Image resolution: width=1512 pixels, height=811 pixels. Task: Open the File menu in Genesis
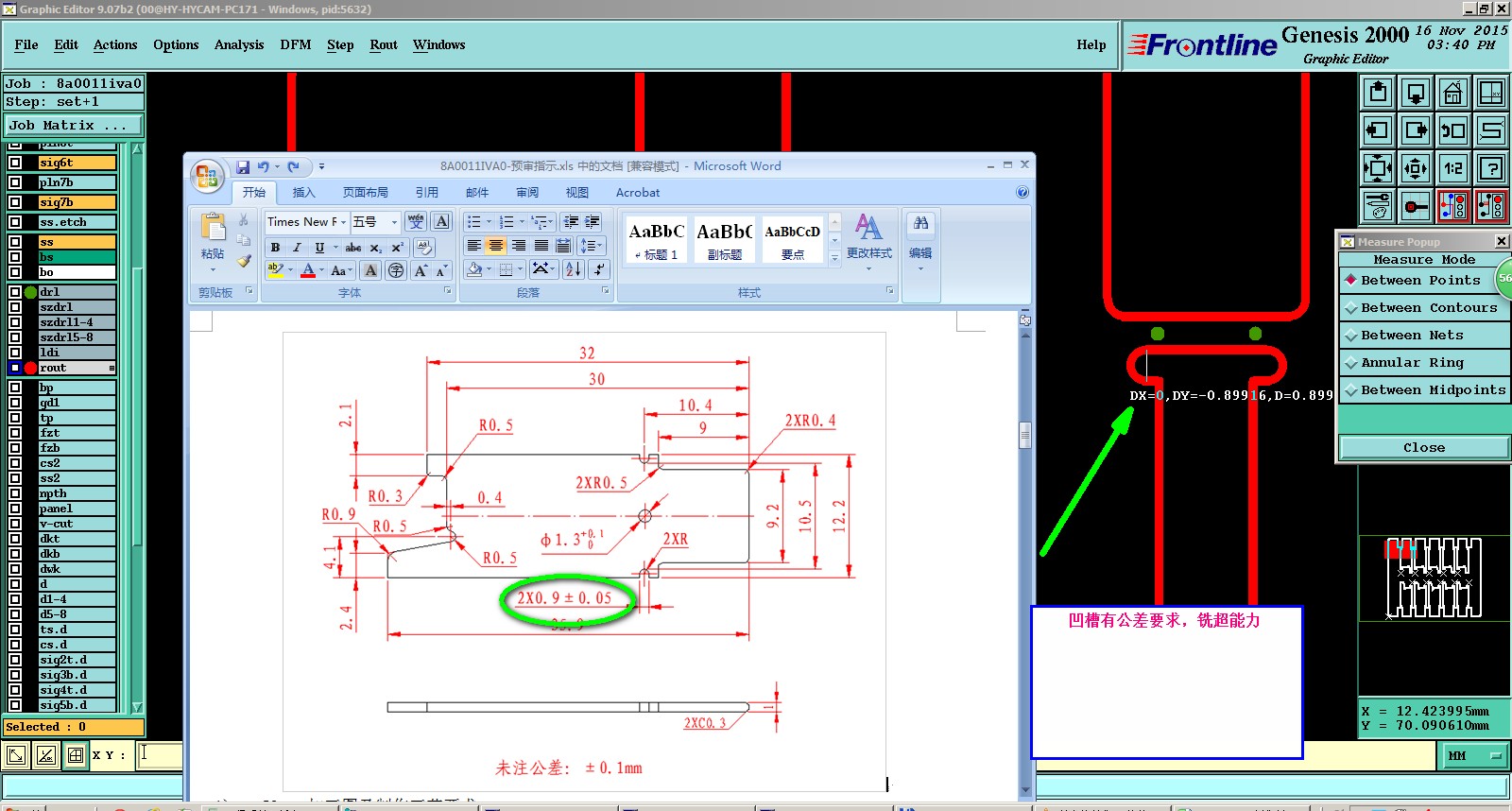click(x=26, y=44)
